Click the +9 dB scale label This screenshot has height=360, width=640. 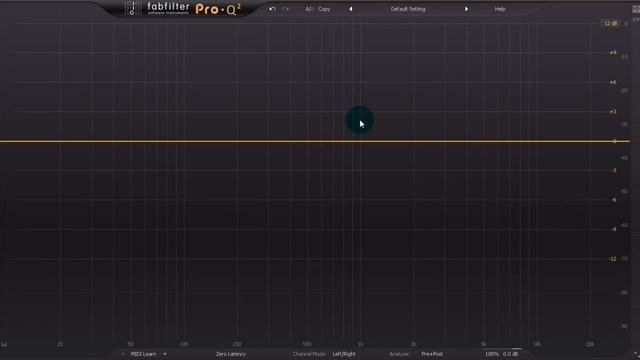pos(613,53)
